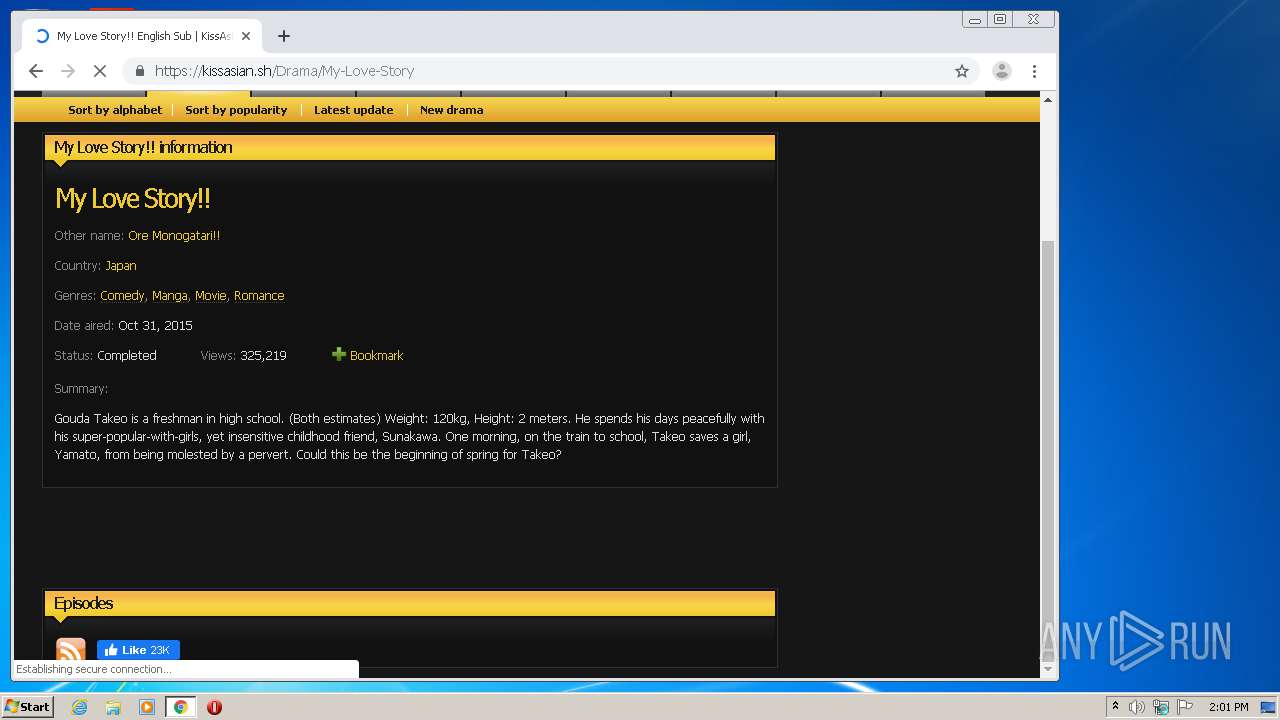Open Sort by popularity
Screen dimensions: 1280x720
pyautogui.click(x=236, y=110)
